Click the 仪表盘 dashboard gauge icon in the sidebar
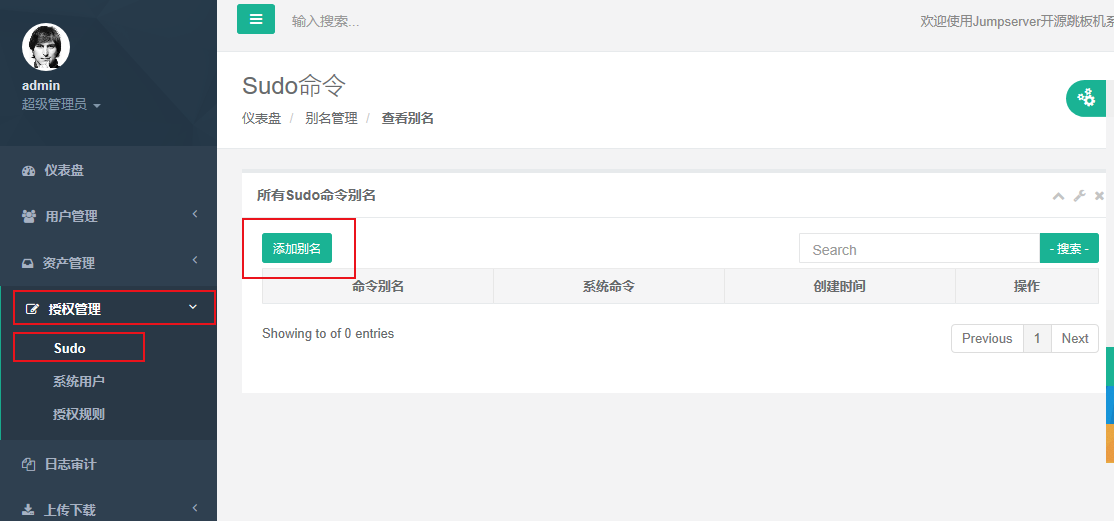The image size is (1114, 521). coord(29,171)
